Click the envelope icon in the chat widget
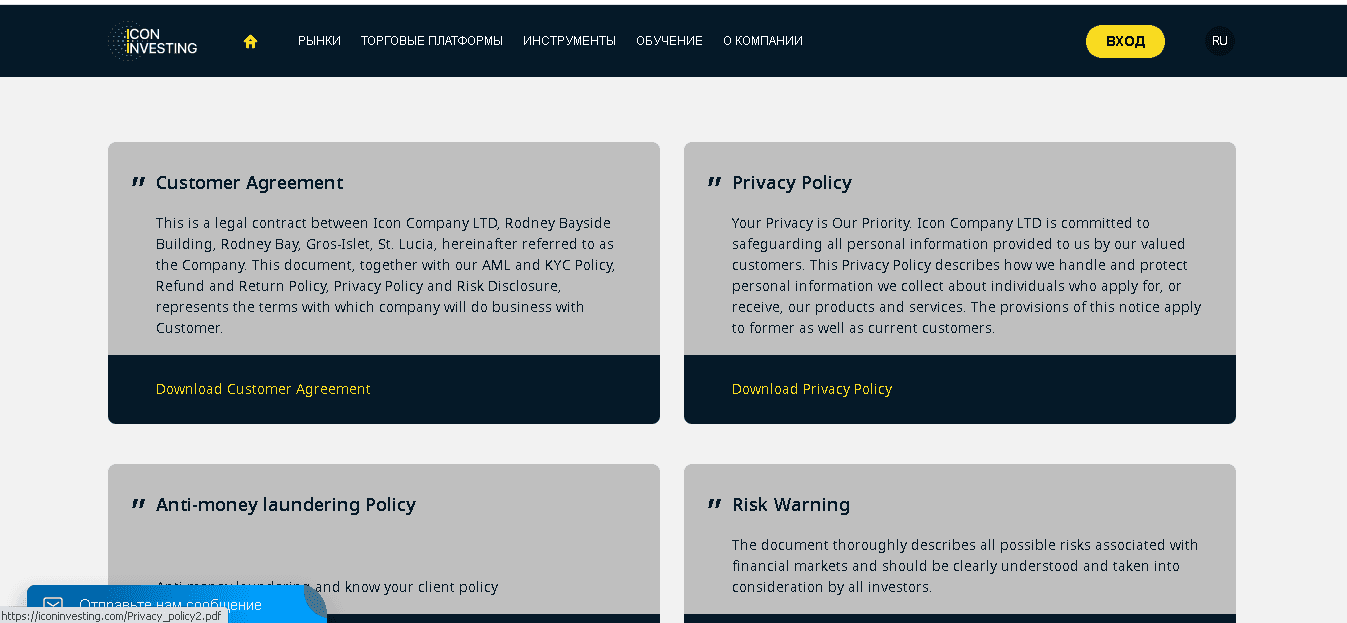The width and height of the screenshot is (1347, 623). point(53,605)
